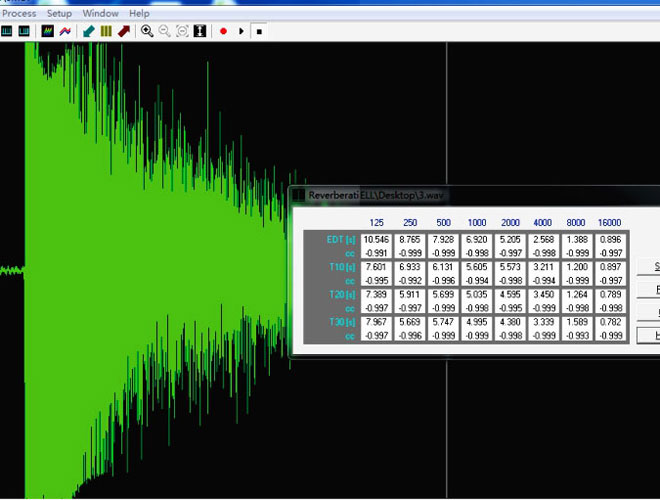Open the Window menu
The image size is (660, 500).
(x=99, y=13)
